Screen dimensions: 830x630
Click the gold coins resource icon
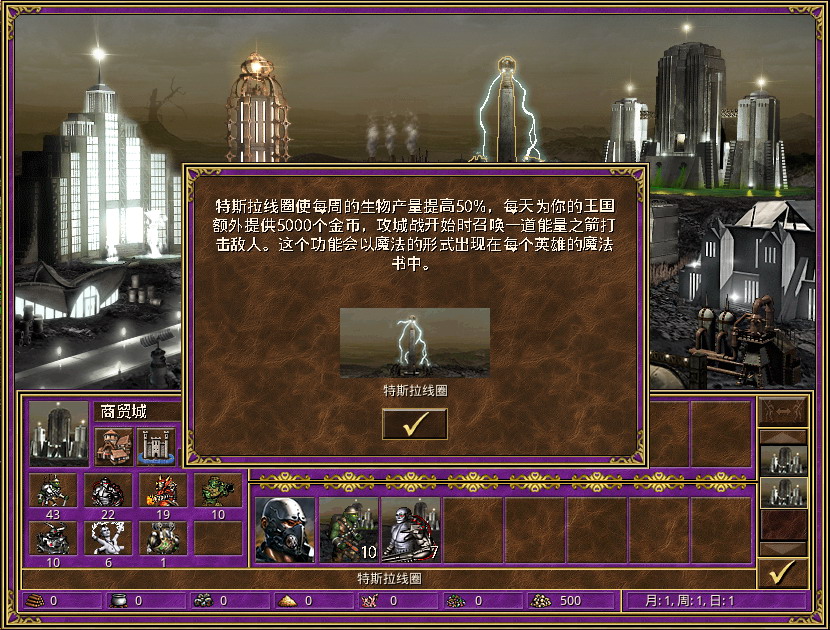click(x=541, y=600)
